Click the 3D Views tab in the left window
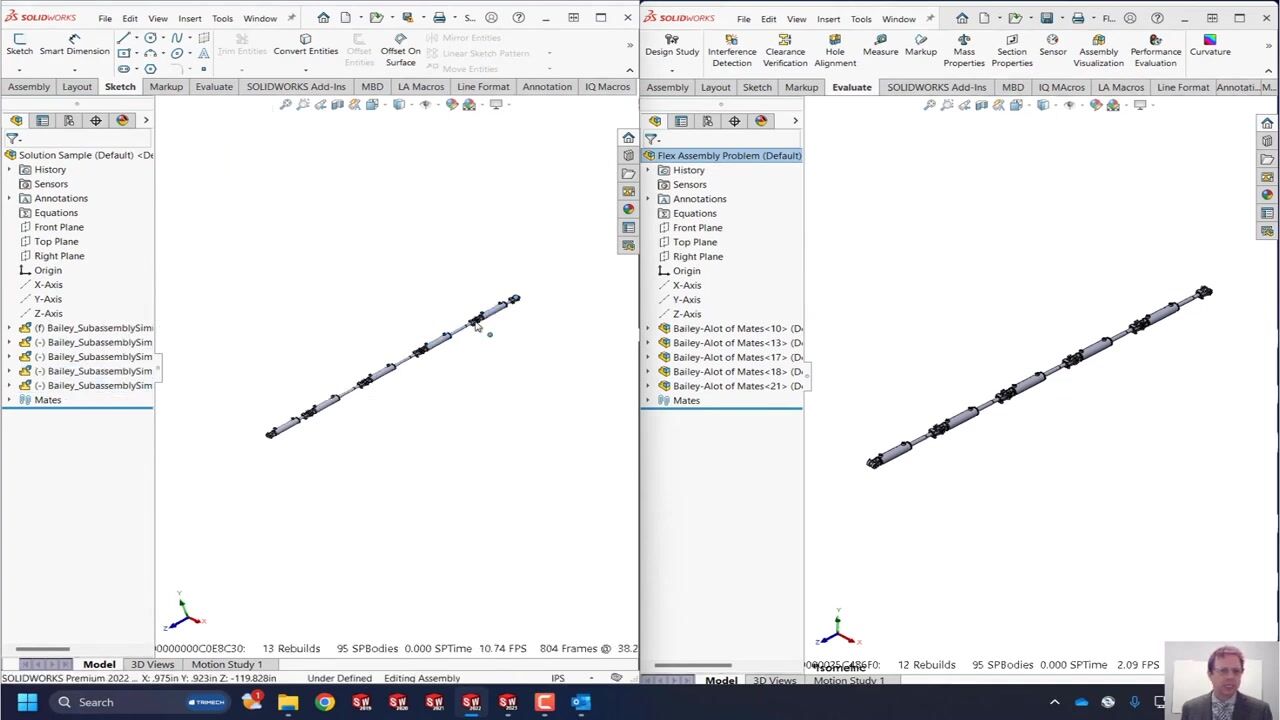This screenshot has width=1280, height=720. (152, 664)
